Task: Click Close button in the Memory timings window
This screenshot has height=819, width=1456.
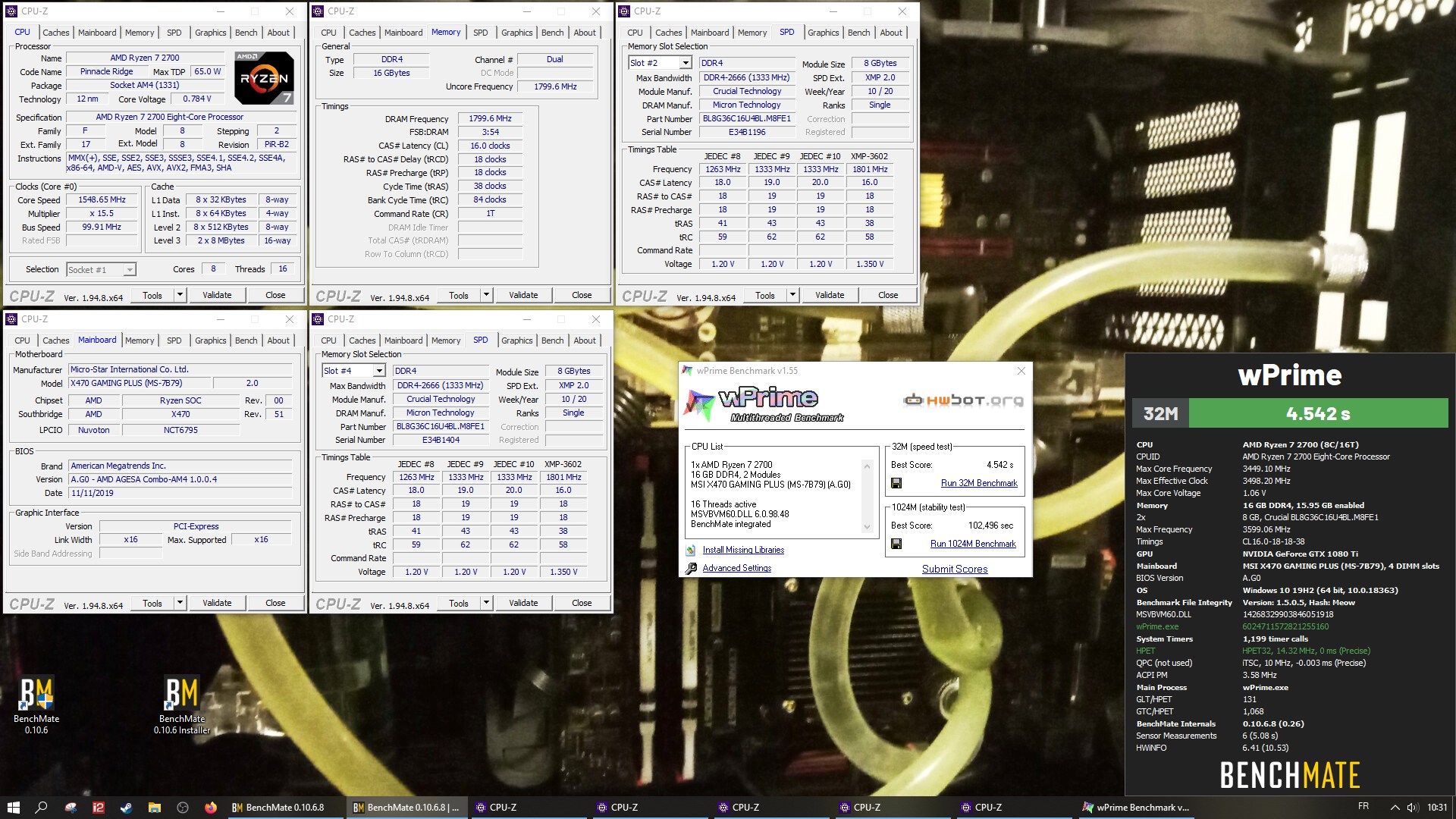Action: click(x=582, y=295)
